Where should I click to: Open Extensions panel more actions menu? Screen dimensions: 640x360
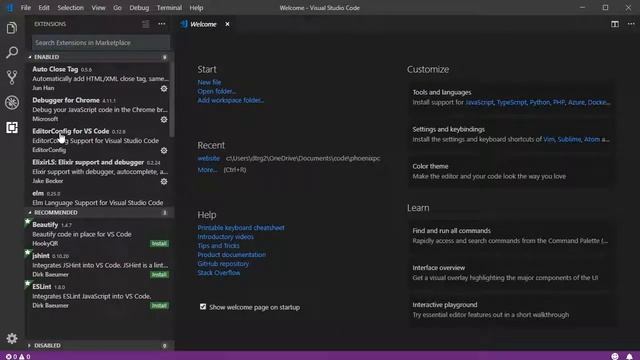click(162, 24)
